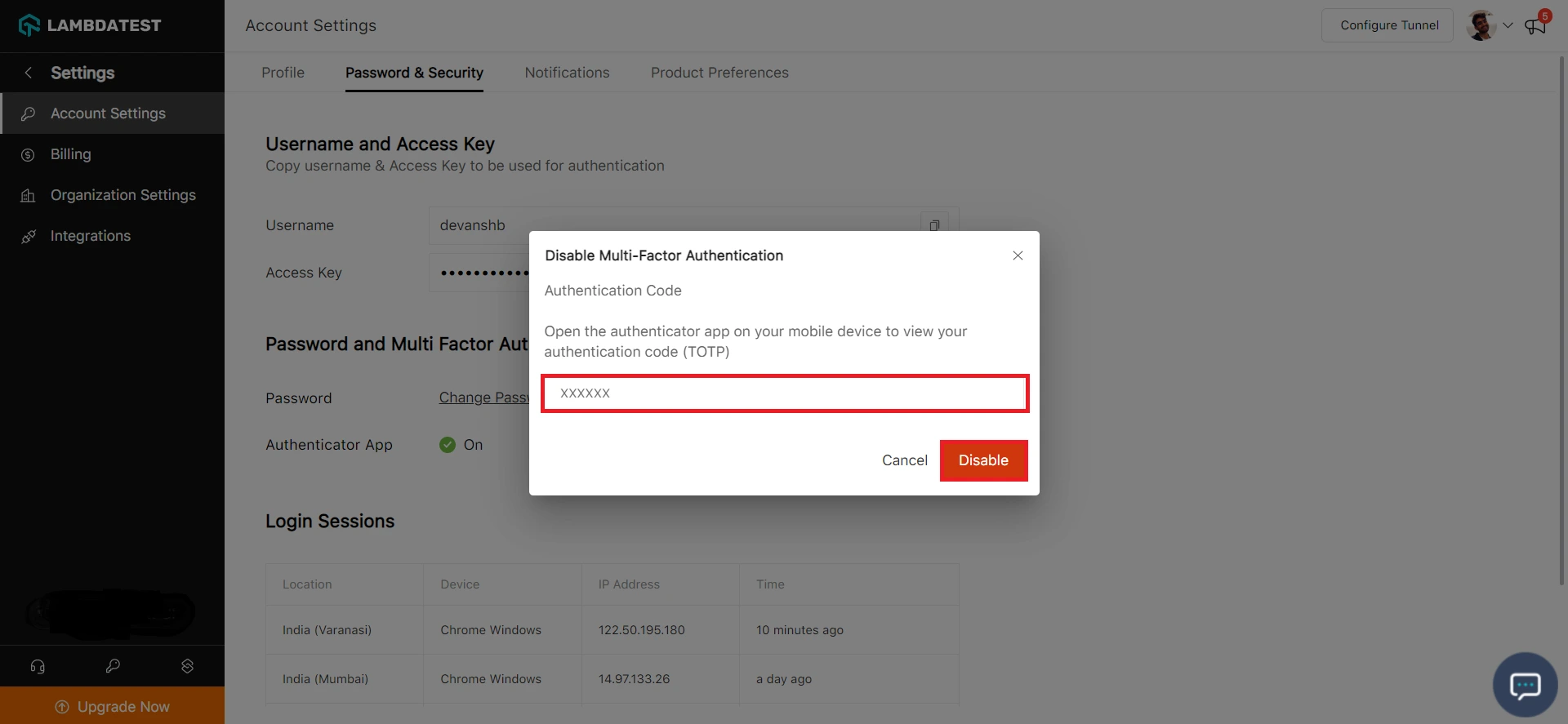Close the Disable MFA dialog

coord(1018,255)
